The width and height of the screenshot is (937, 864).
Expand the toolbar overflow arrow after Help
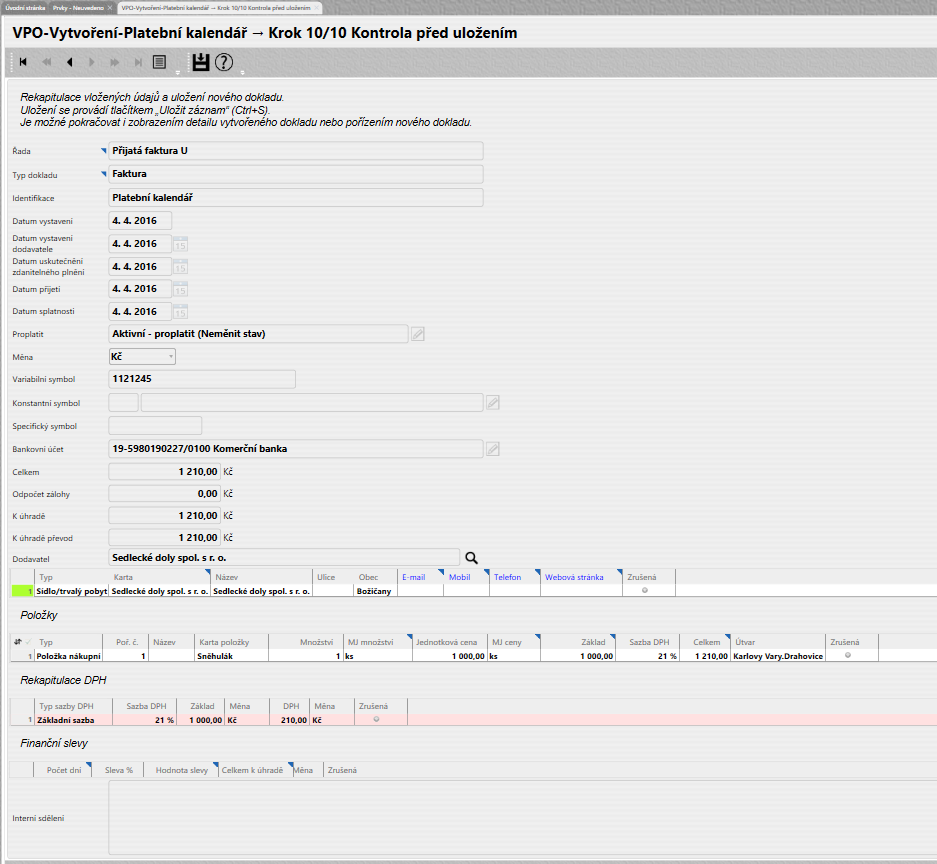coord(242,73)
